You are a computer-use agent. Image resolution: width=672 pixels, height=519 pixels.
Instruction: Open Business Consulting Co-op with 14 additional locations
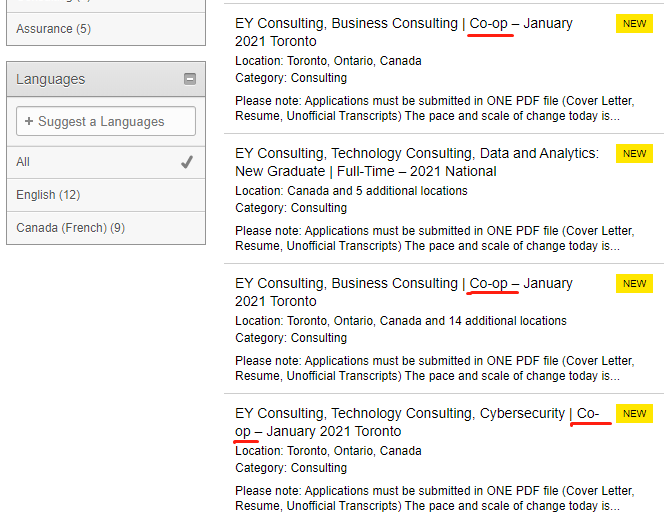click(x=404, y=292)
